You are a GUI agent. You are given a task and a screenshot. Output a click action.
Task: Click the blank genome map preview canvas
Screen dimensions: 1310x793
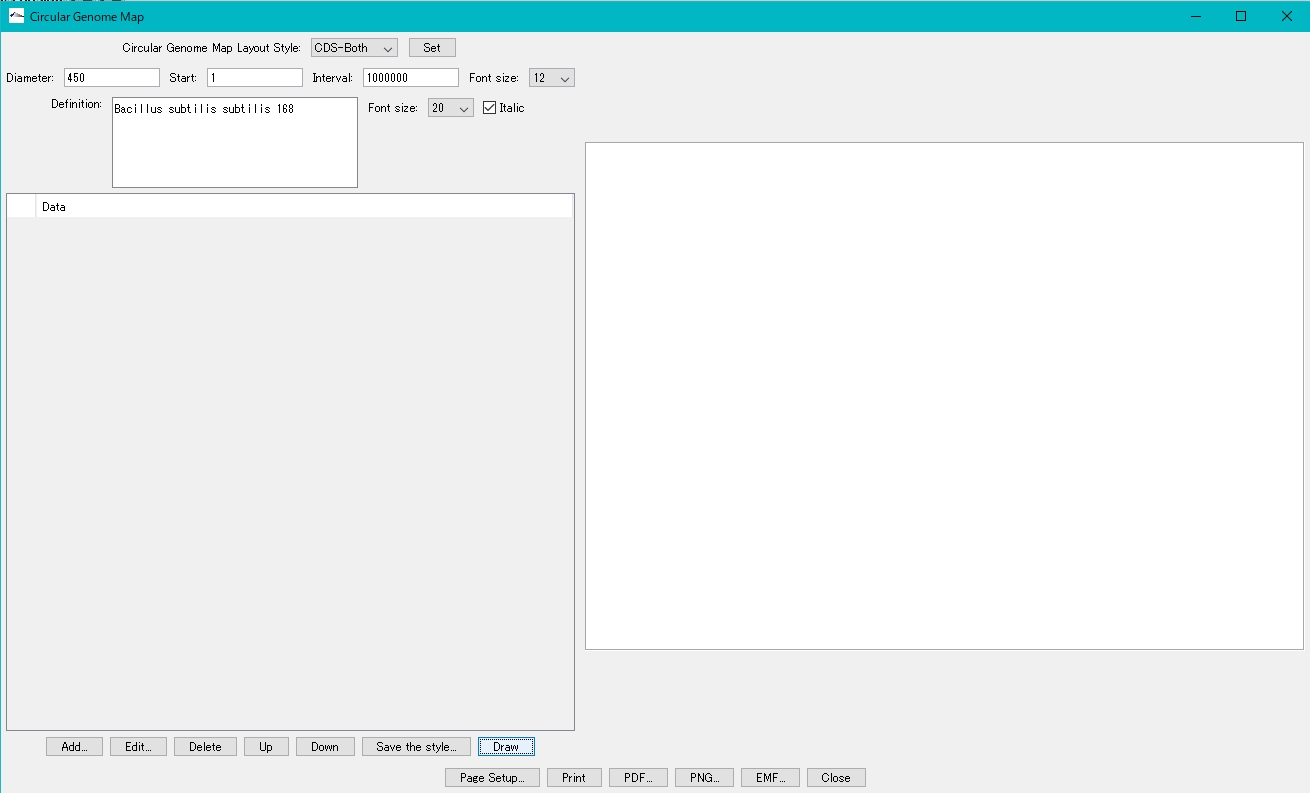[x=944, y=396]
